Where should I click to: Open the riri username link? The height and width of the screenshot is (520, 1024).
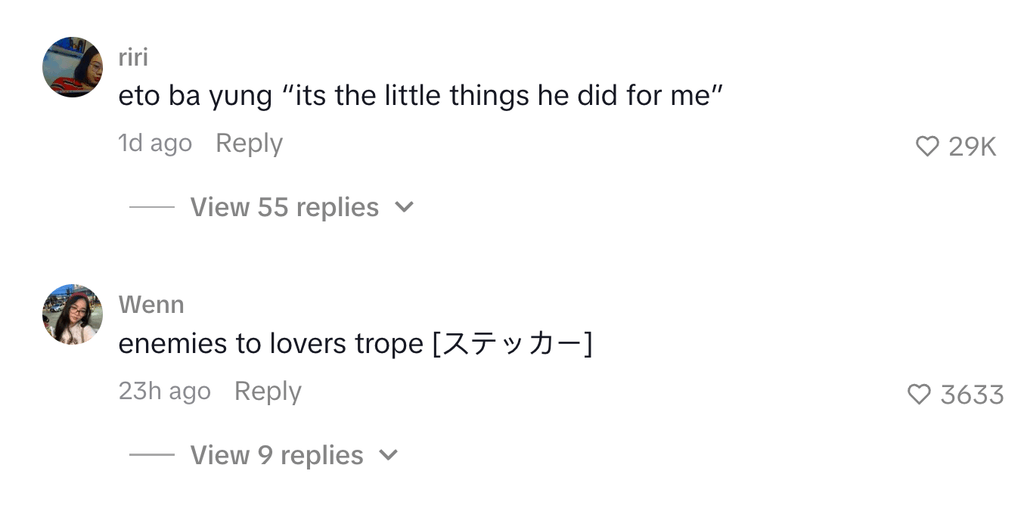(x=133, y=57)
